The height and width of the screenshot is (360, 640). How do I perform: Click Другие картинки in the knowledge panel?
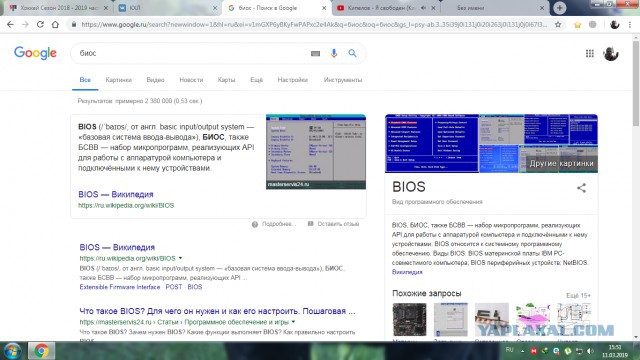click(561, 163)
